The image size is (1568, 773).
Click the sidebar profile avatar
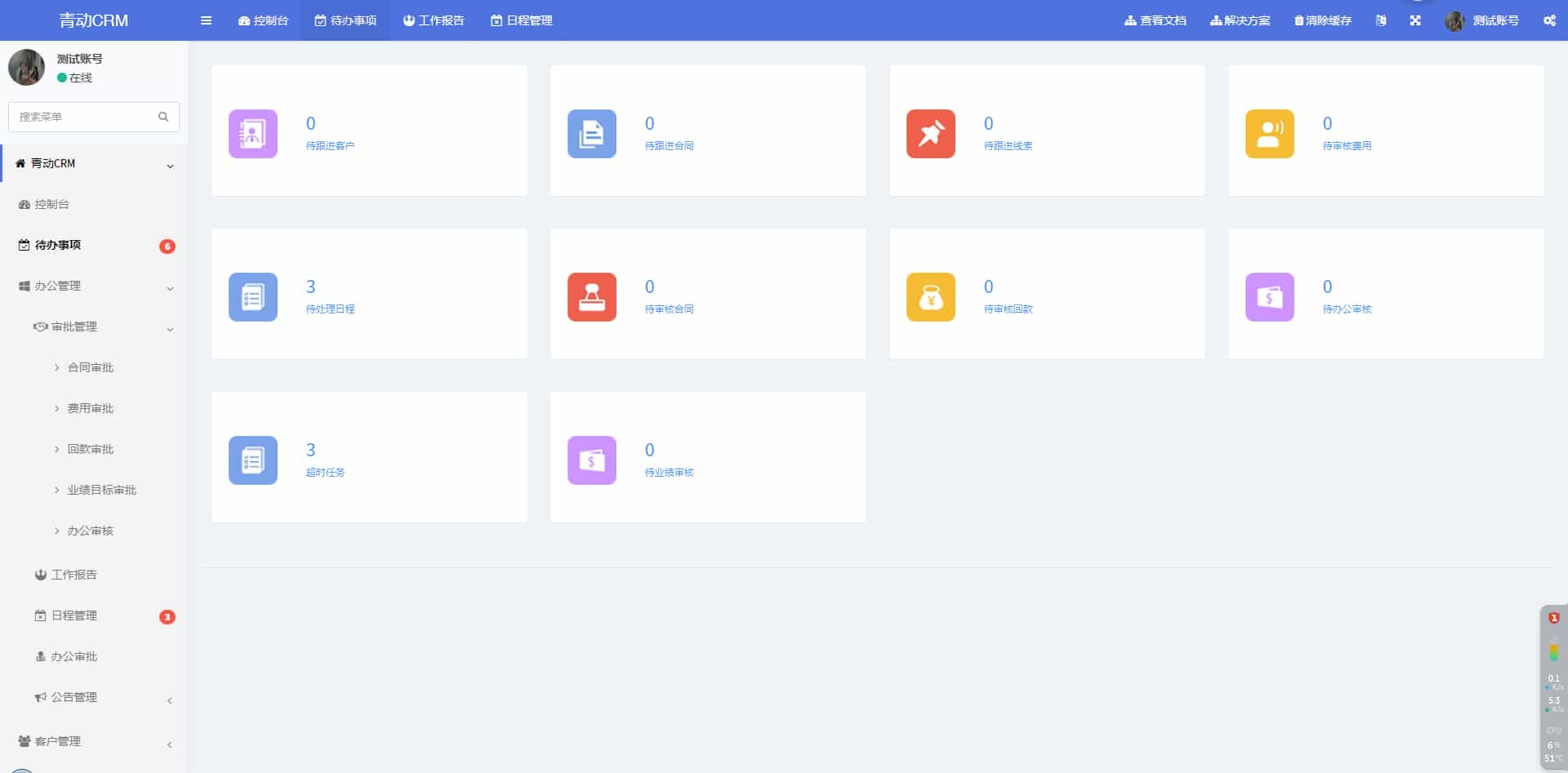coord(26,67)
